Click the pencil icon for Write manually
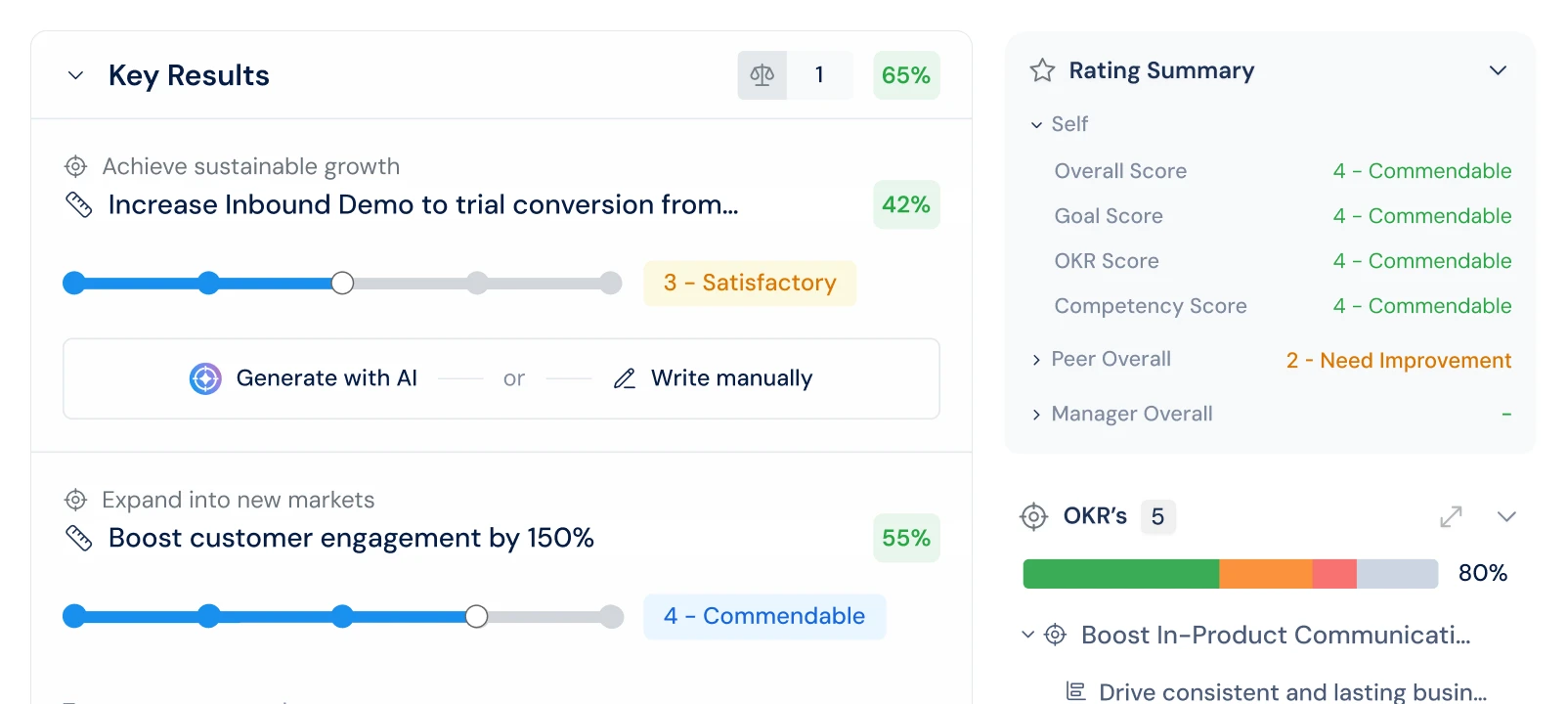The width and height of the screenshot is (1568, 704). (x=625, y=378)
